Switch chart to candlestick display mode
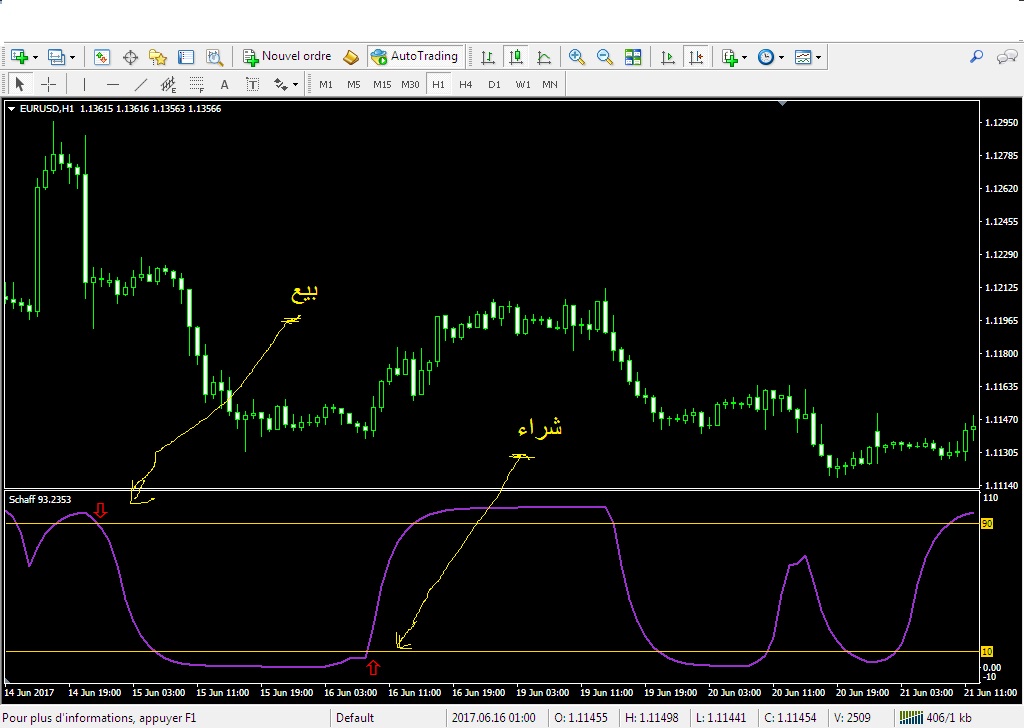 [x=515, y=57]
